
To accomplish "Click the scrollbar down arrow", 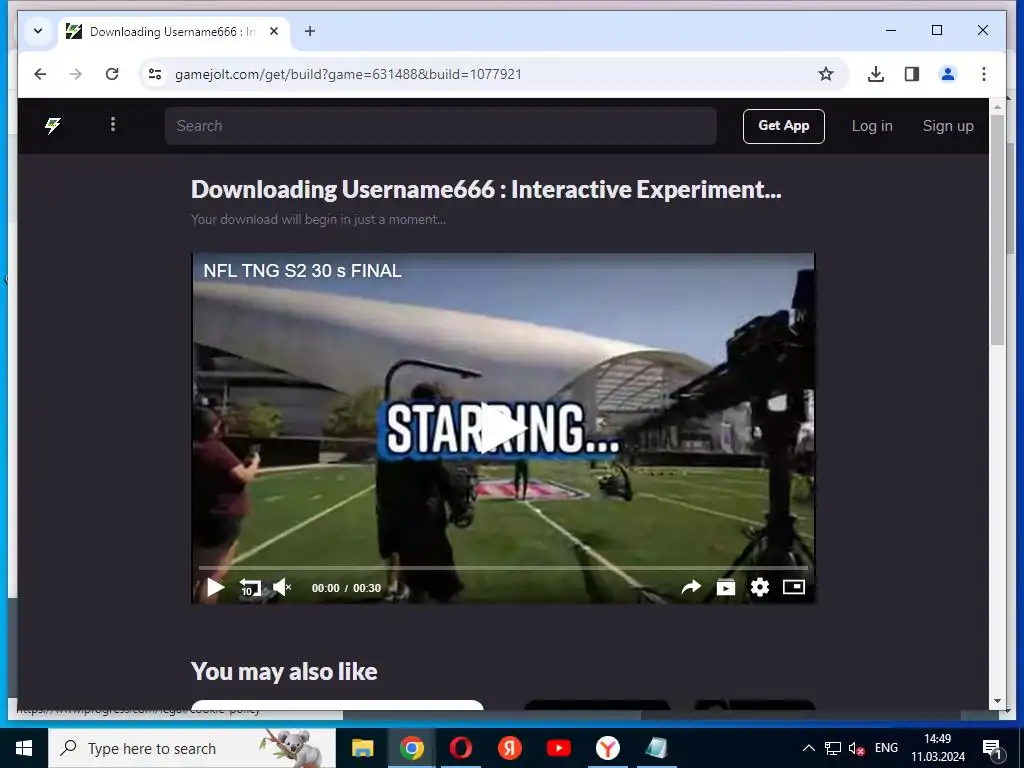I will [x=997, y=701].
